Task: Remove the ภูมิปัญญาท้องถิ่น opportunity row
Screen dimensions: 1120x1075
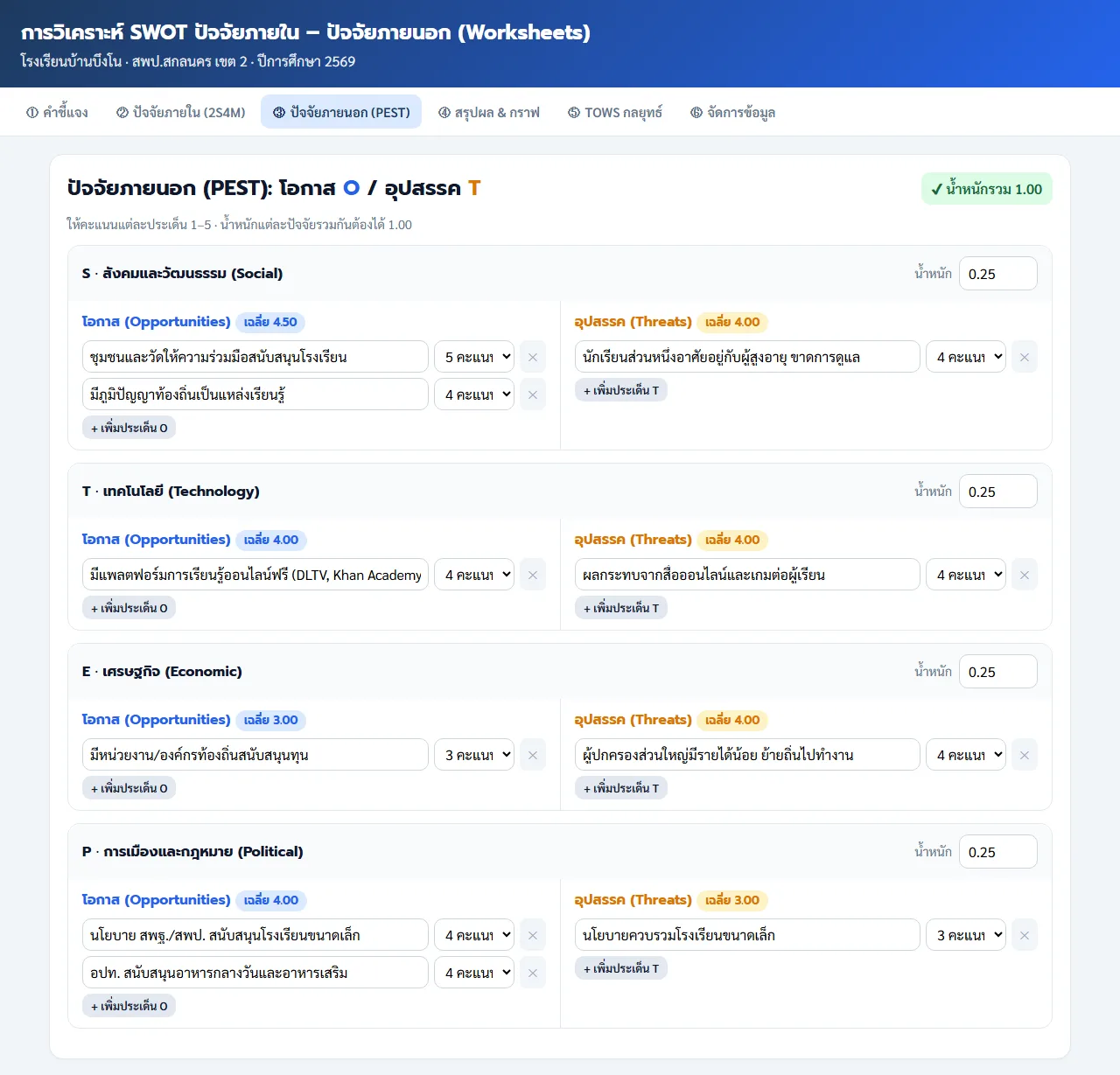Action: click(x=533, y=394)
